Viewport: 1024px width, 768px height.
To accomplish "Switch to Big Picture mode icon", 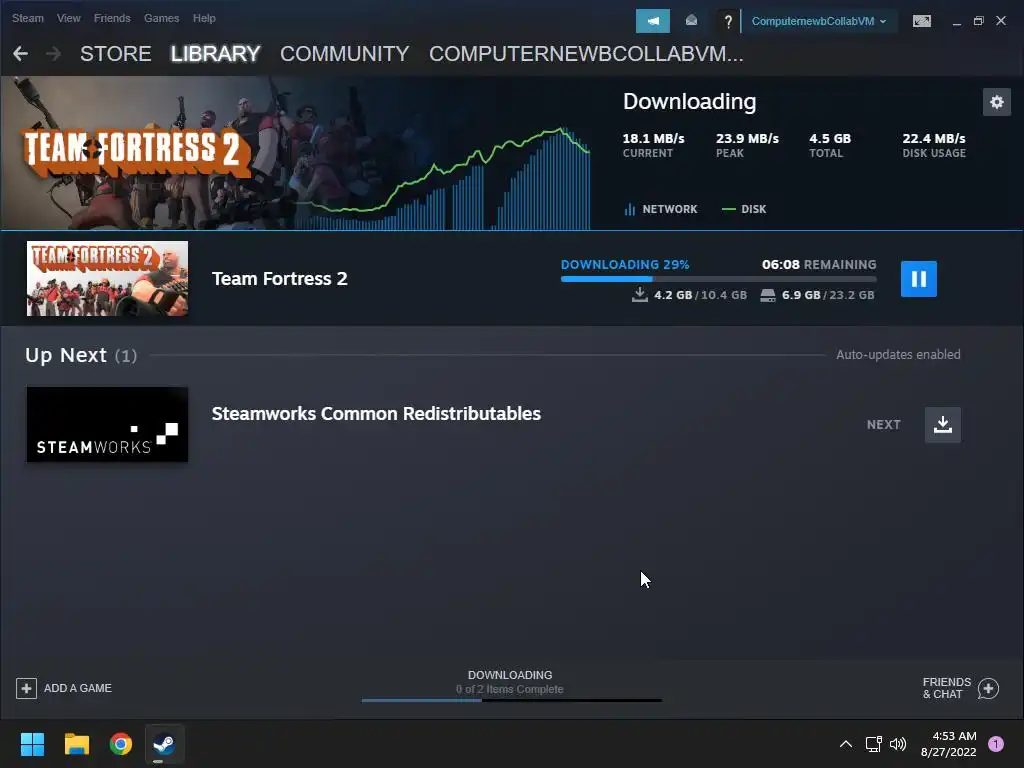I will point(921,21).
